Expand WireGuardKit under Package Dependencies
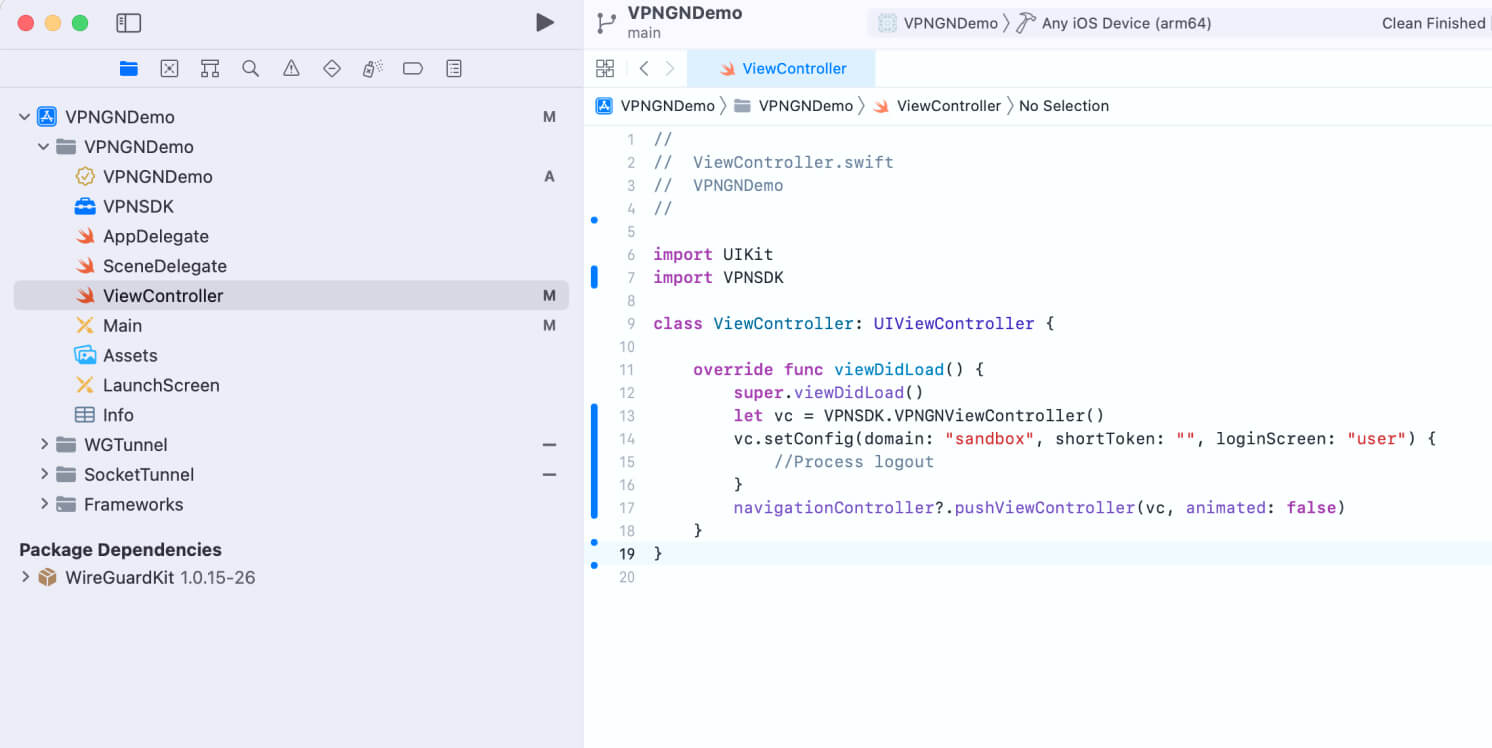Image resolution: width=1492 pixels, height=748 pixels. pos(26,577)
